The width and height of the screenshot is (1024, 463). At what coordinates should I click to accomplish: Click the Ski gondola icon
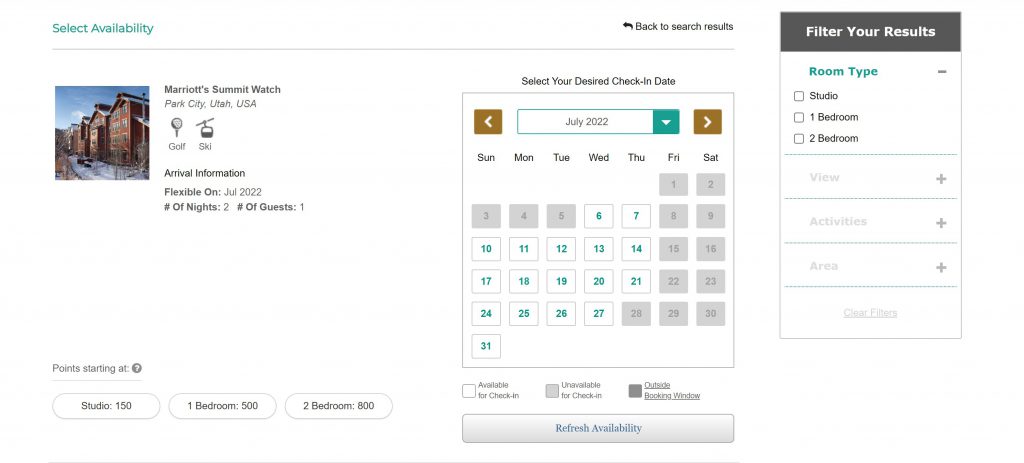205,128
